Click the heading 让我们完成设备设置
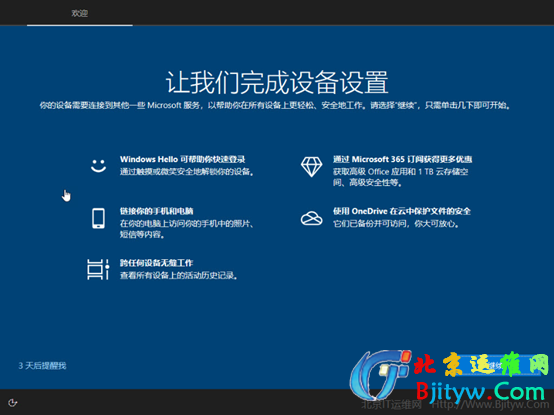Viewport: 554px width, 415px height. (x=277, y=82)
